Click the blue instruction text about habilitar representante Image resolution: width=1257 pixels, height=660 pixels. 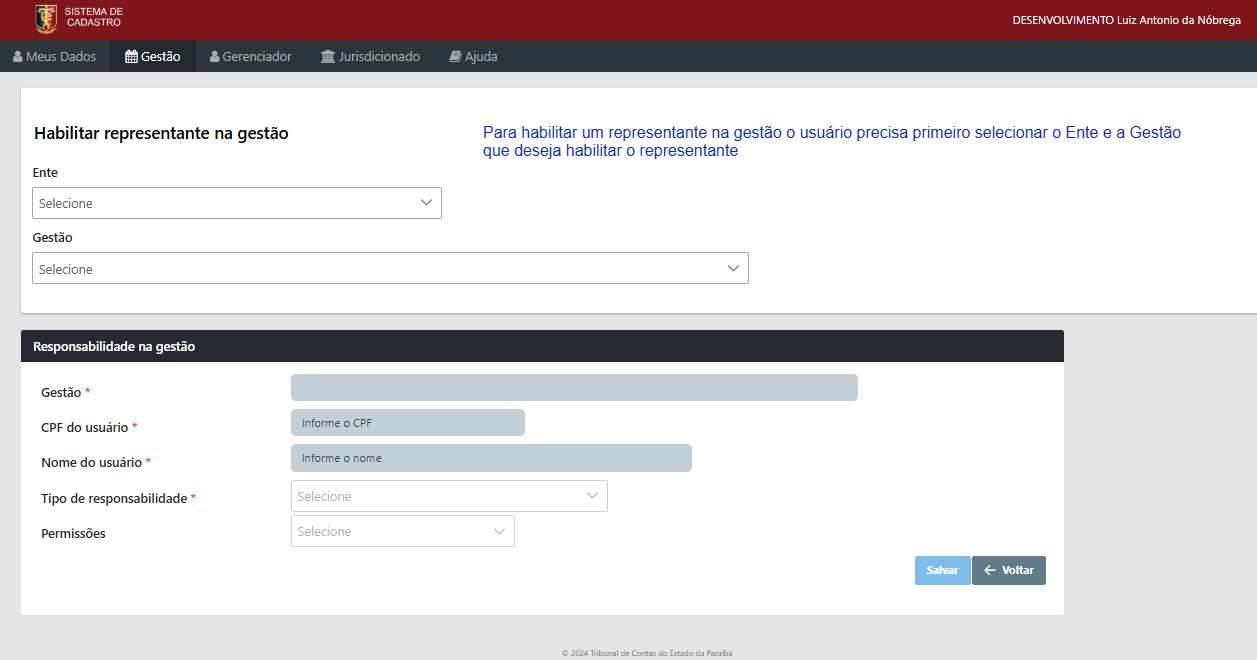tap(832, 142)
